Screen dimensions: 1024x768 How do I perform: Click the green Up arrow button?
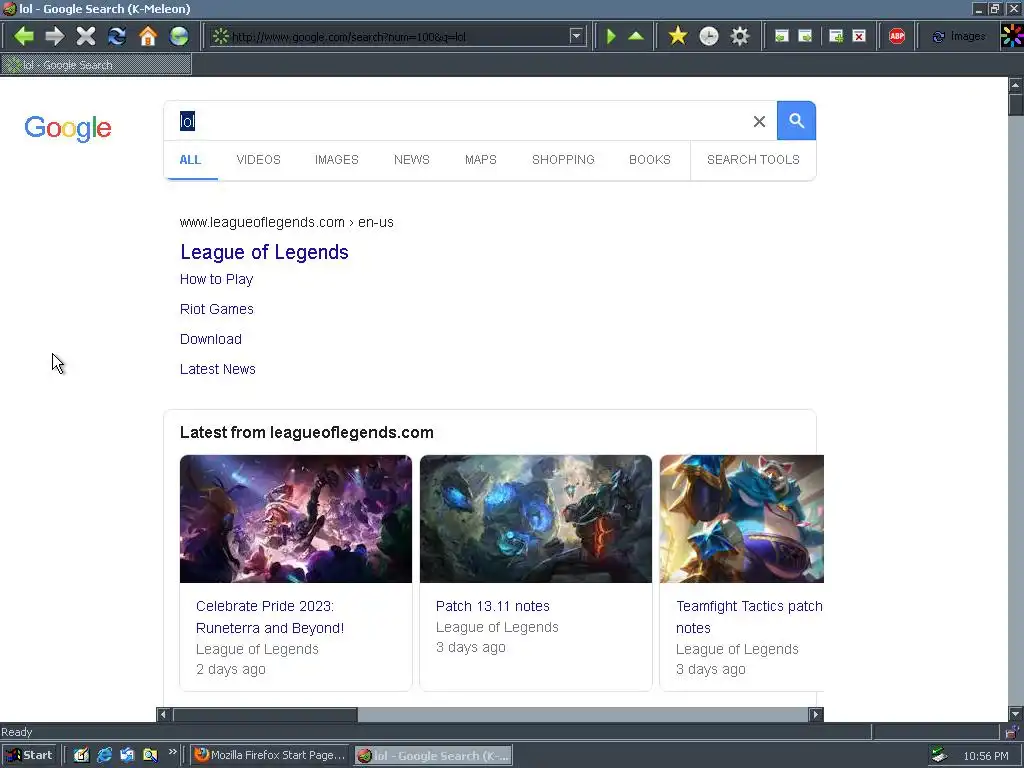(x=636, y=36)
